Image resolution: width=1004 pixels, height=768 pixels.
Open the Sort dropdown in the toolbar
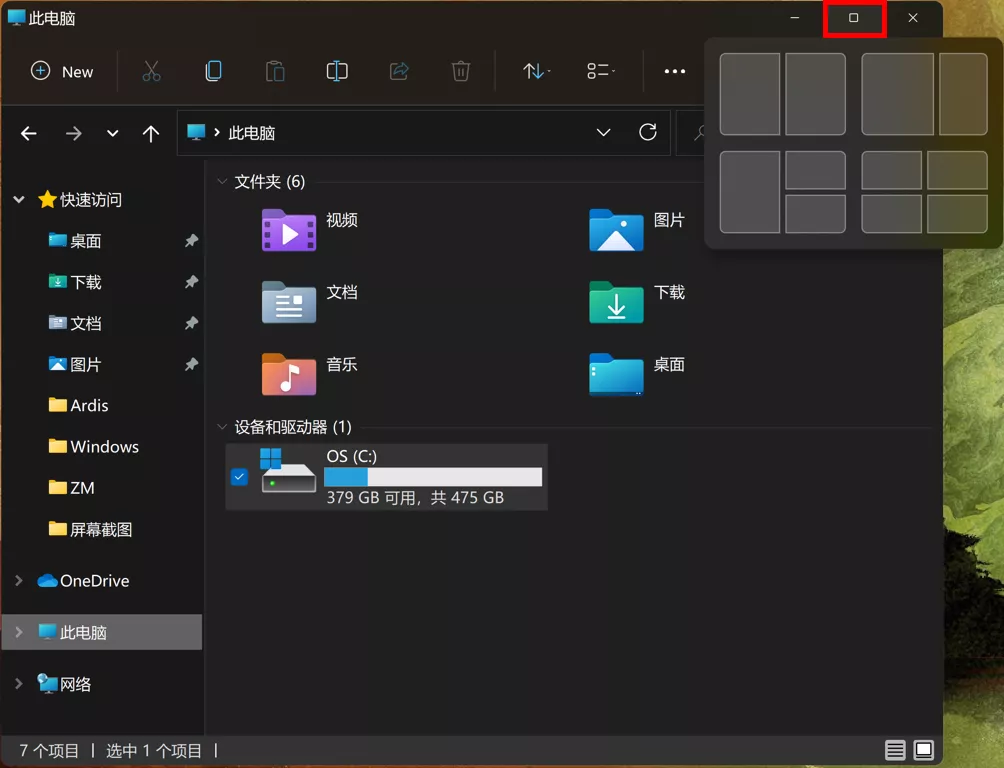pyautogui.click(x=535, y=71)
